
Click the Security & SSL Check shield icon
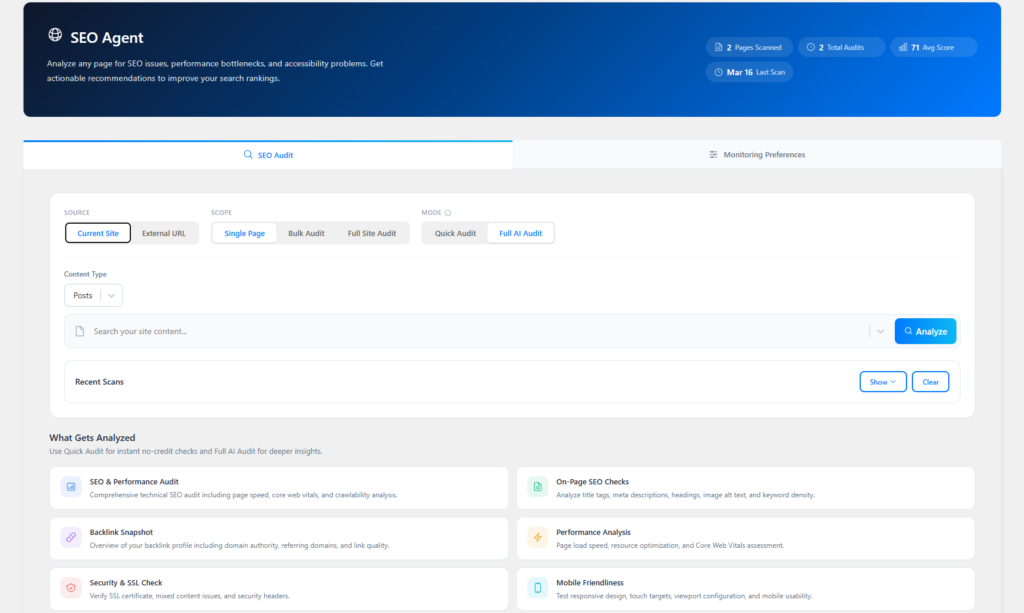tap(71, 588)
